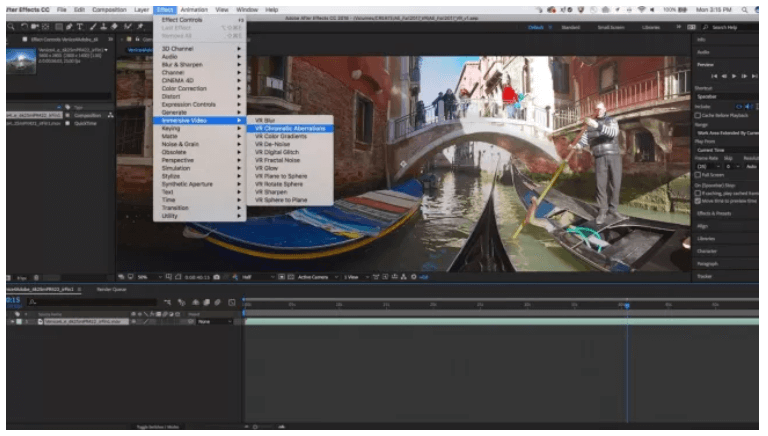This screenshot has height=436, width=768.
Task: Select the Clone Stamp tool
Action: pos(103,26)
